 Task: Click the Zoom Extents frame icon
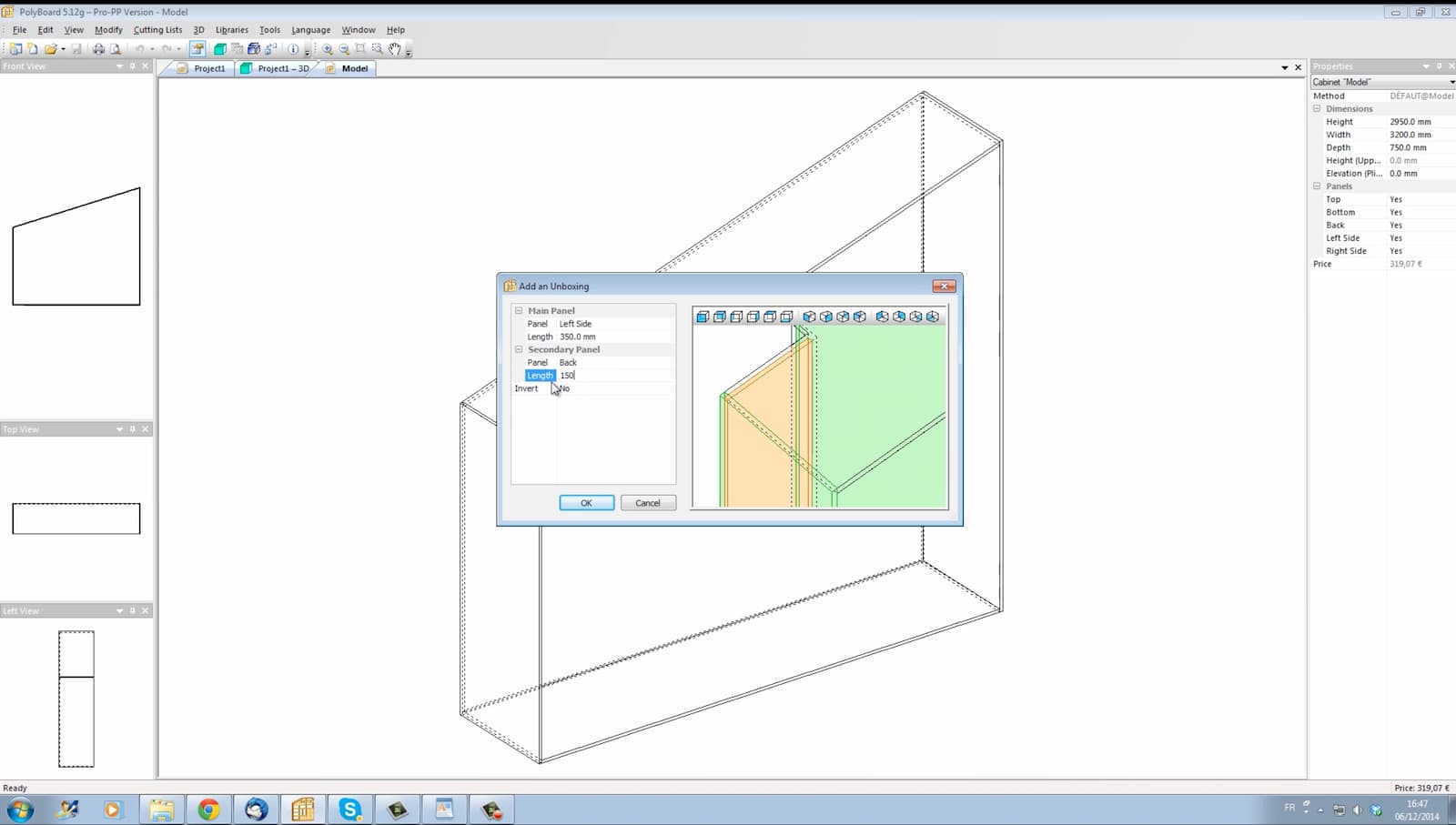360,49
